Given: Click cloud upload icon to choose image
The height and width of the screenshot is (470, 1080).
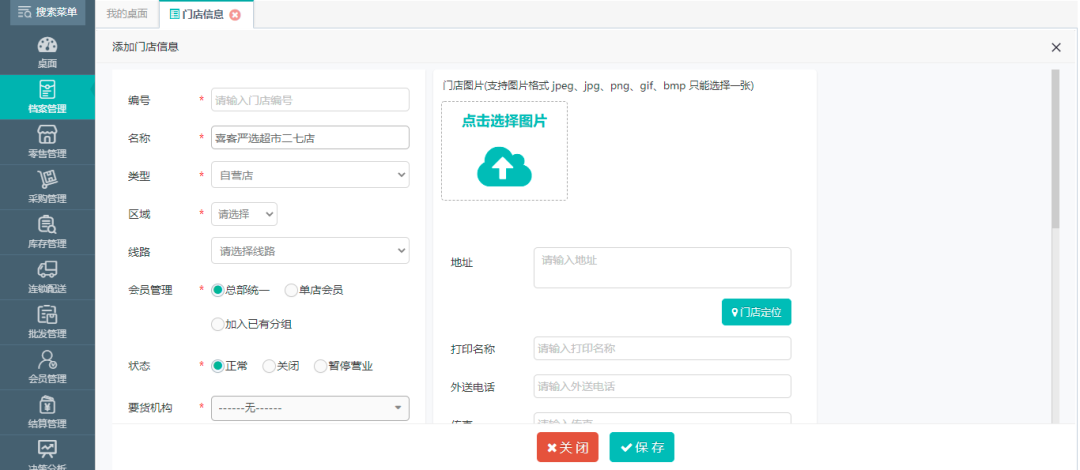Looking at the screenshot, I should 504,166.
